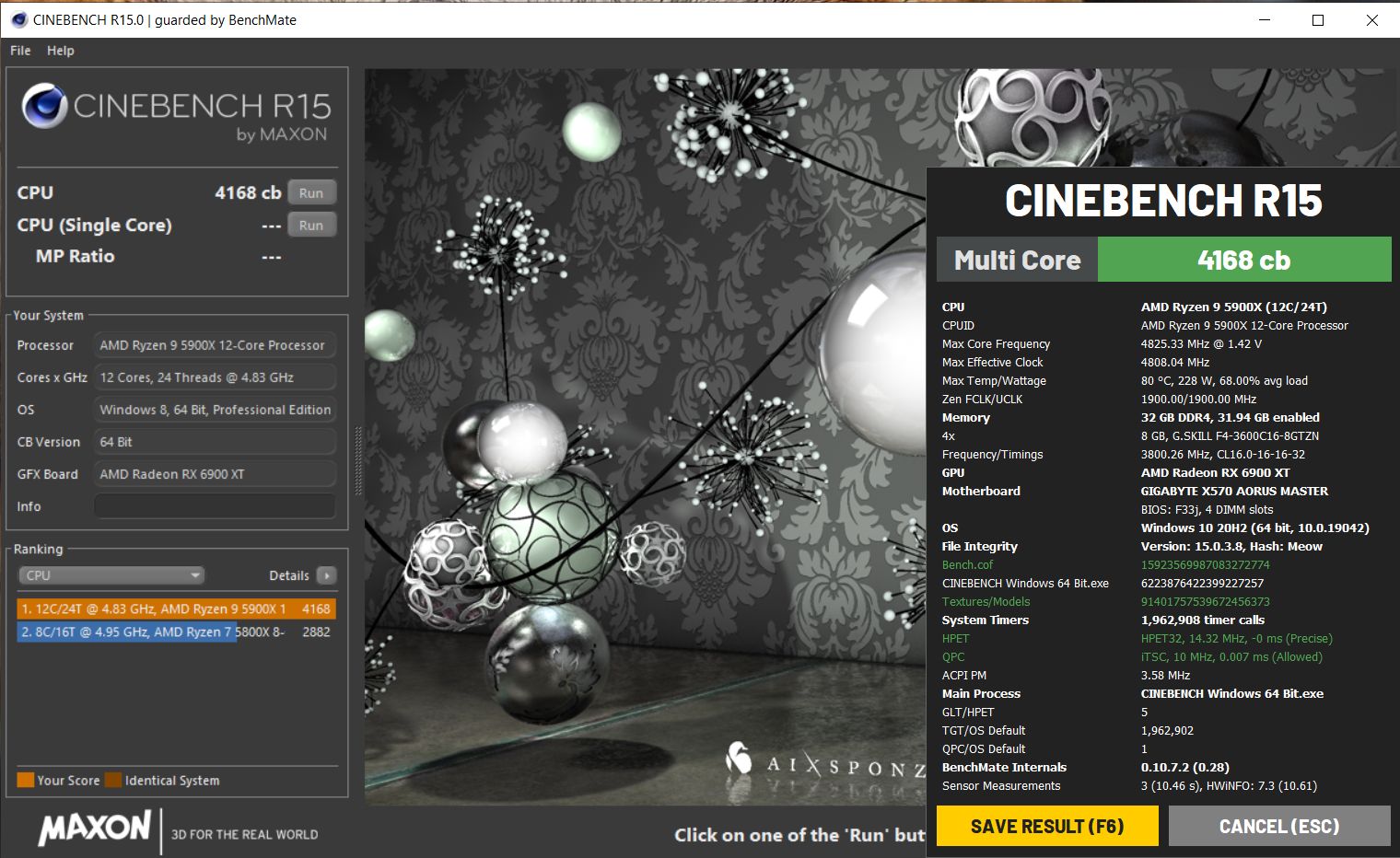Image resolution: width=1400 pixels, height=858 pixels.
Task: Open the CPU ranking dropdown
Action: 111,575
